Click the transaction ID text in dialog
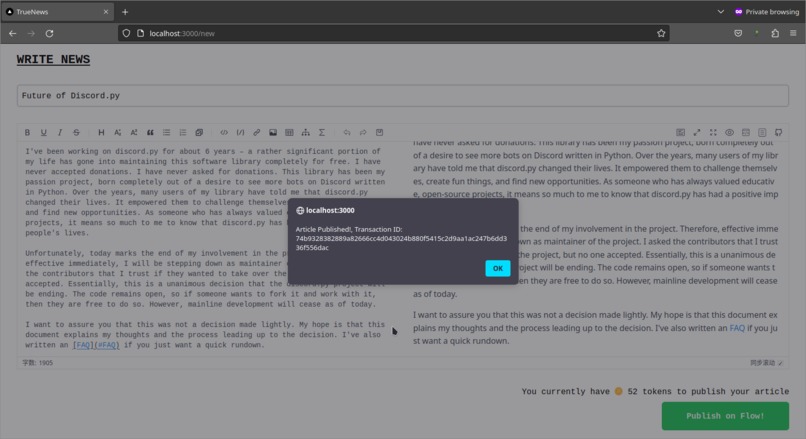Viewport: 806px width, 439px height. click(x=401, y=243)
